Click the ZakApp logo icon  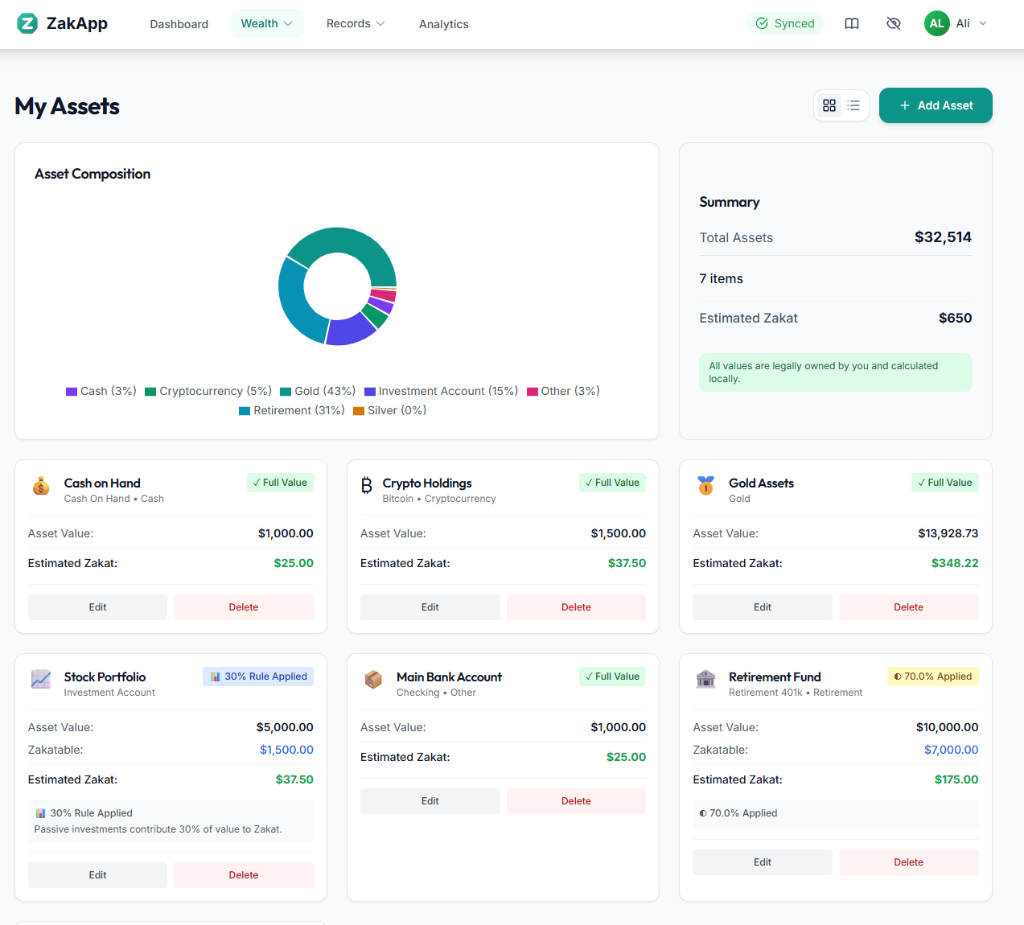[28, 23]
